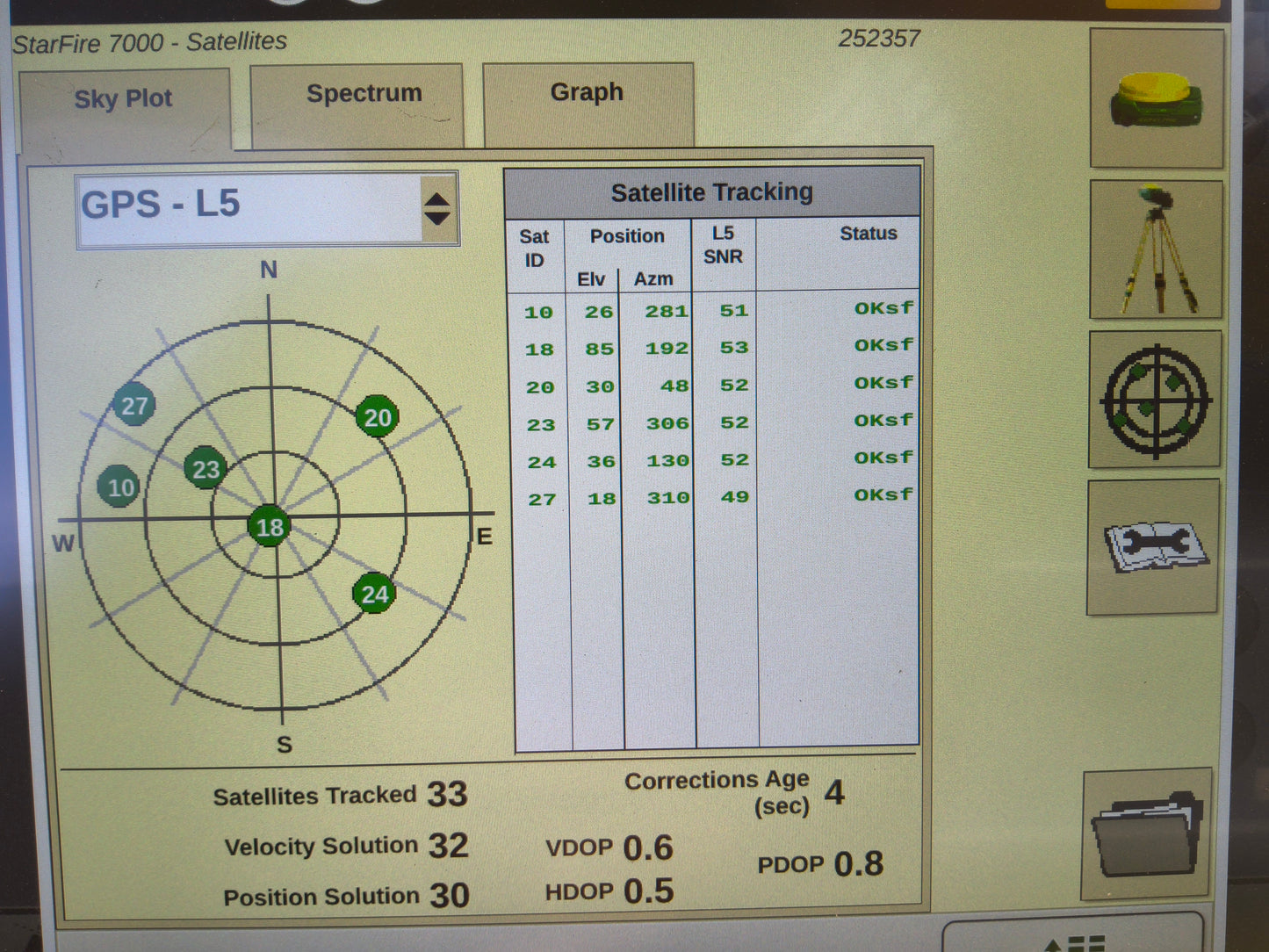
Task: Click elevation value 85 for satellite 18
Action: (x=600, y=350)
